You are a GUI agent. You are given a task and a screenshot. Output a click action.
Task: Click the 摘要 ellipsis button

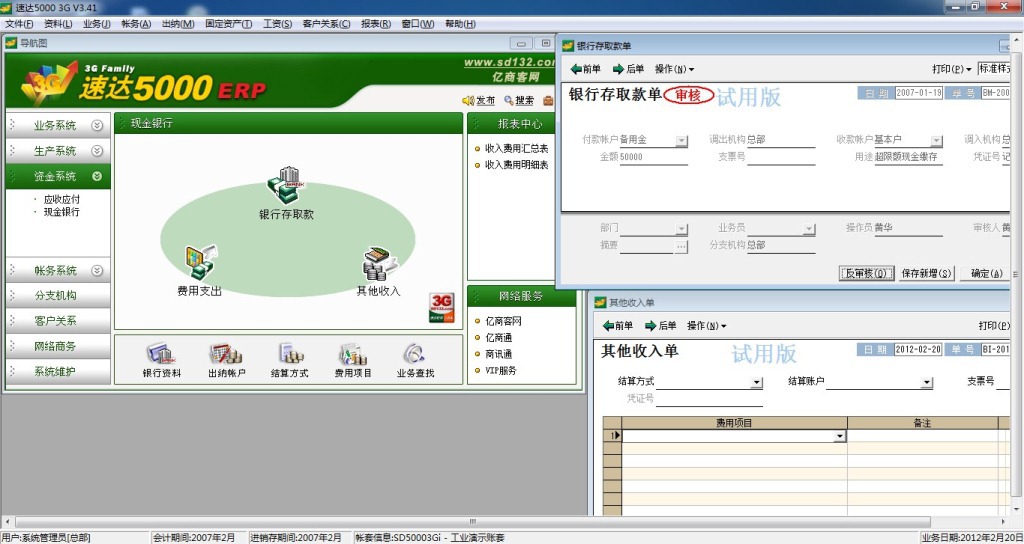coord(682,246)
